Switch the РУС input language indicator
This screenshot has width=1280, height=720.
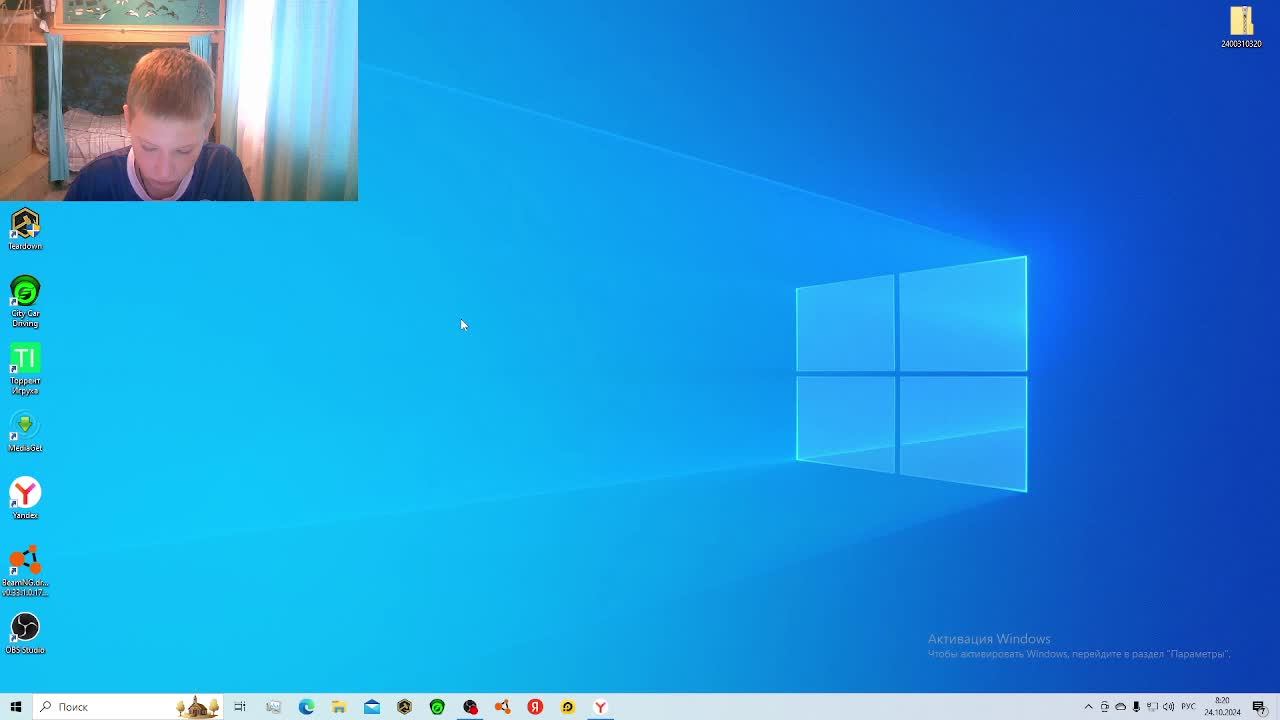(x=1188, y=707)
